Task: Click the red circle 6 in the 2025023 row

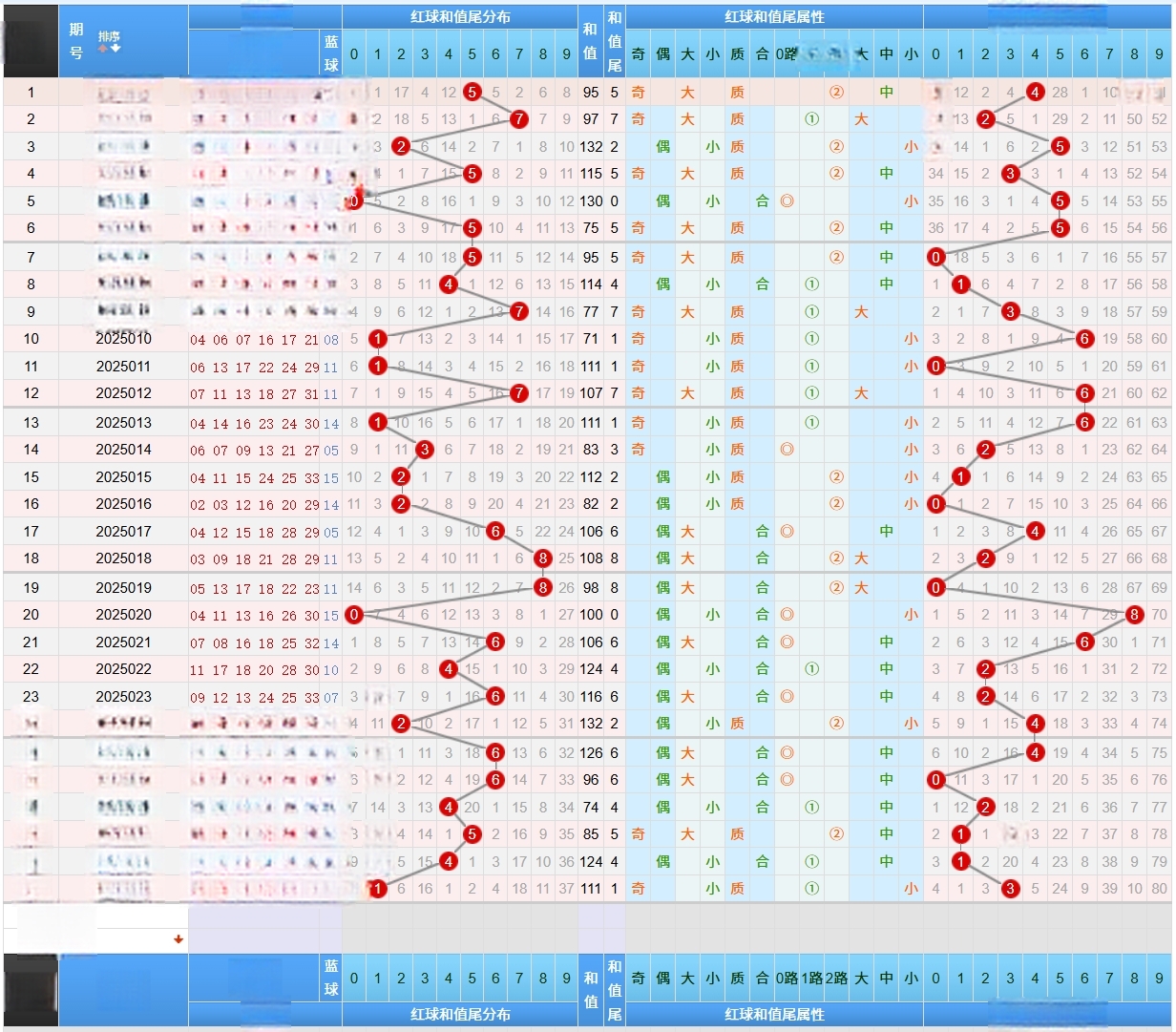Action: coord(495,697)
